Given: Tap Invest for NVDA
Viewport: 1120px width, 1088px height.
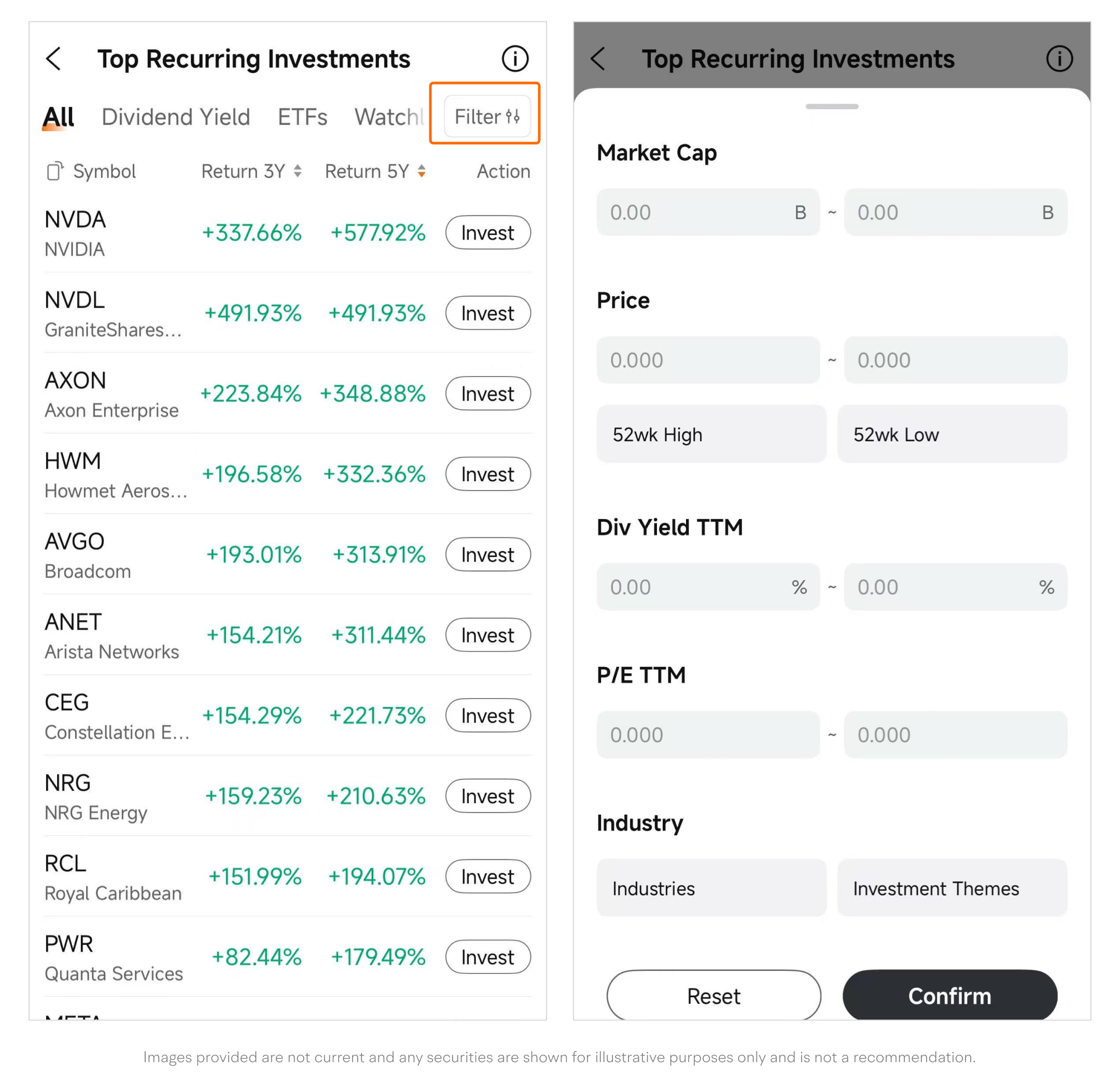Looking at the screenshot, I should 487,232.
